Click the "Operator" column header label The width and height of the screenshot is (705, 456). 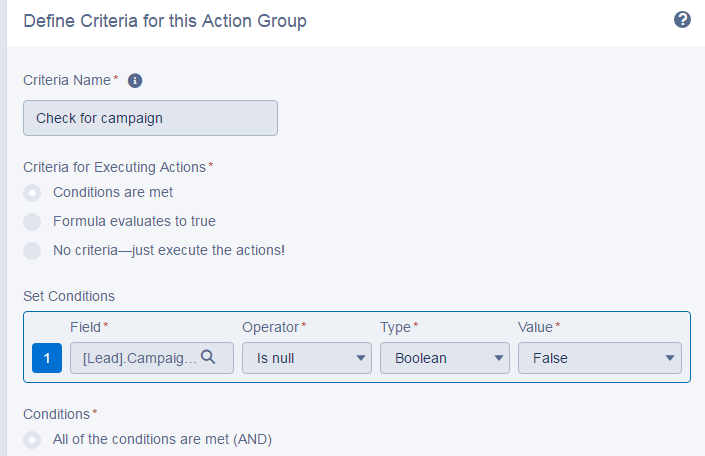[271, 327]
